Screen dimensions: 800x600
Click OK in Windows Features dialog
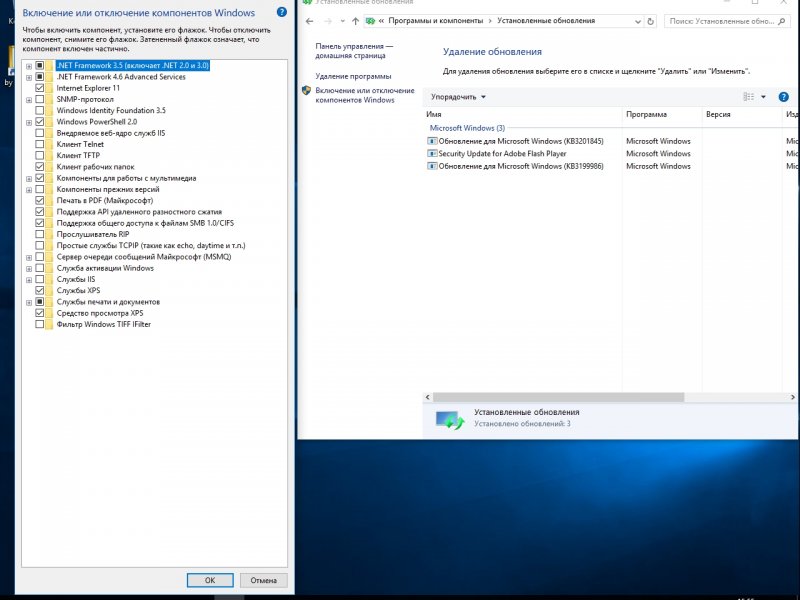click(x=210, y=580)
